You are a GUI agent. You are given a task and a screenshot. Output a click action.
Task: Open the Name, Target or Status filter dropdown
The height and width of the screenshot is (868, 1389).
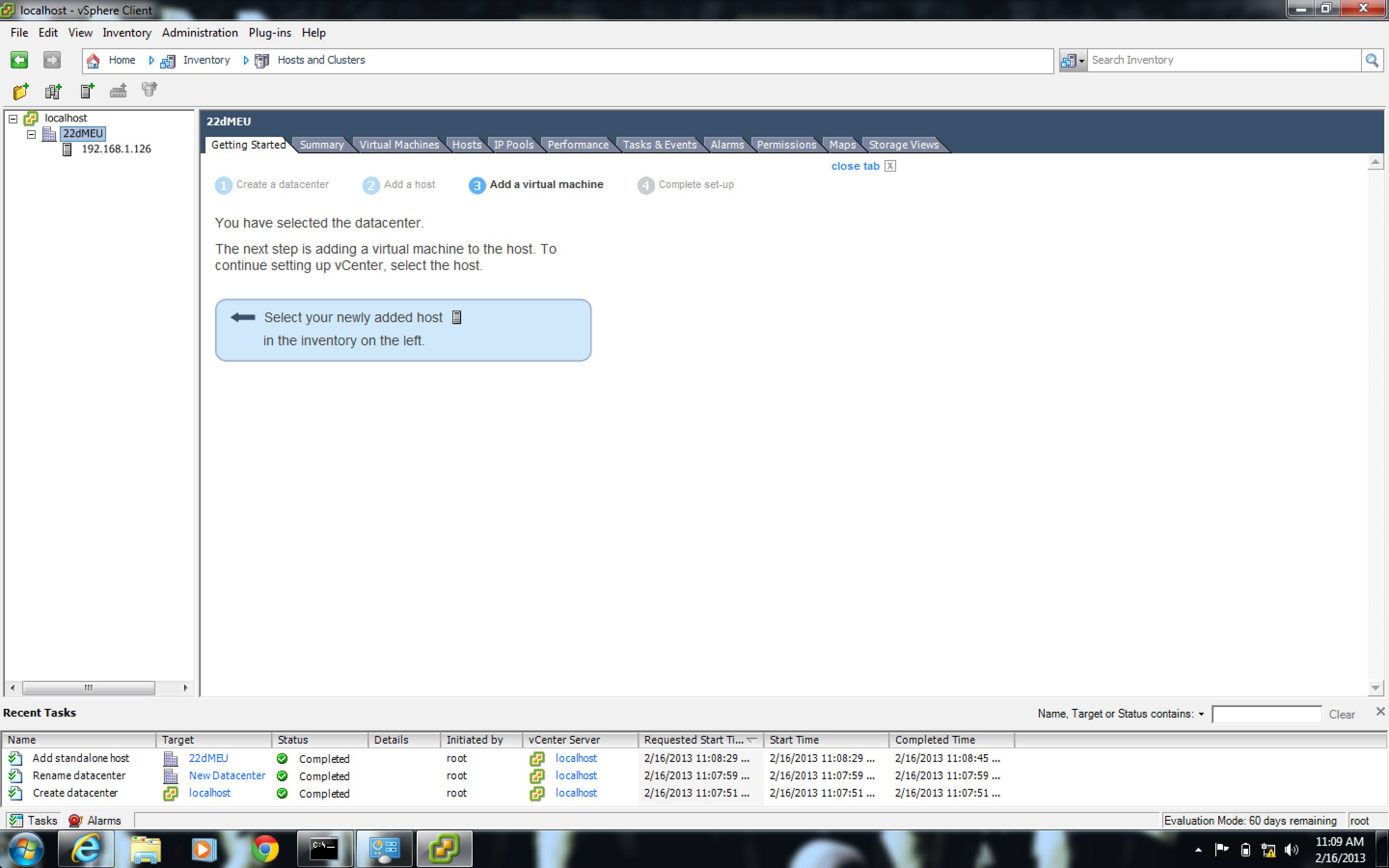pyautogui.click(x=1201, y=714)
